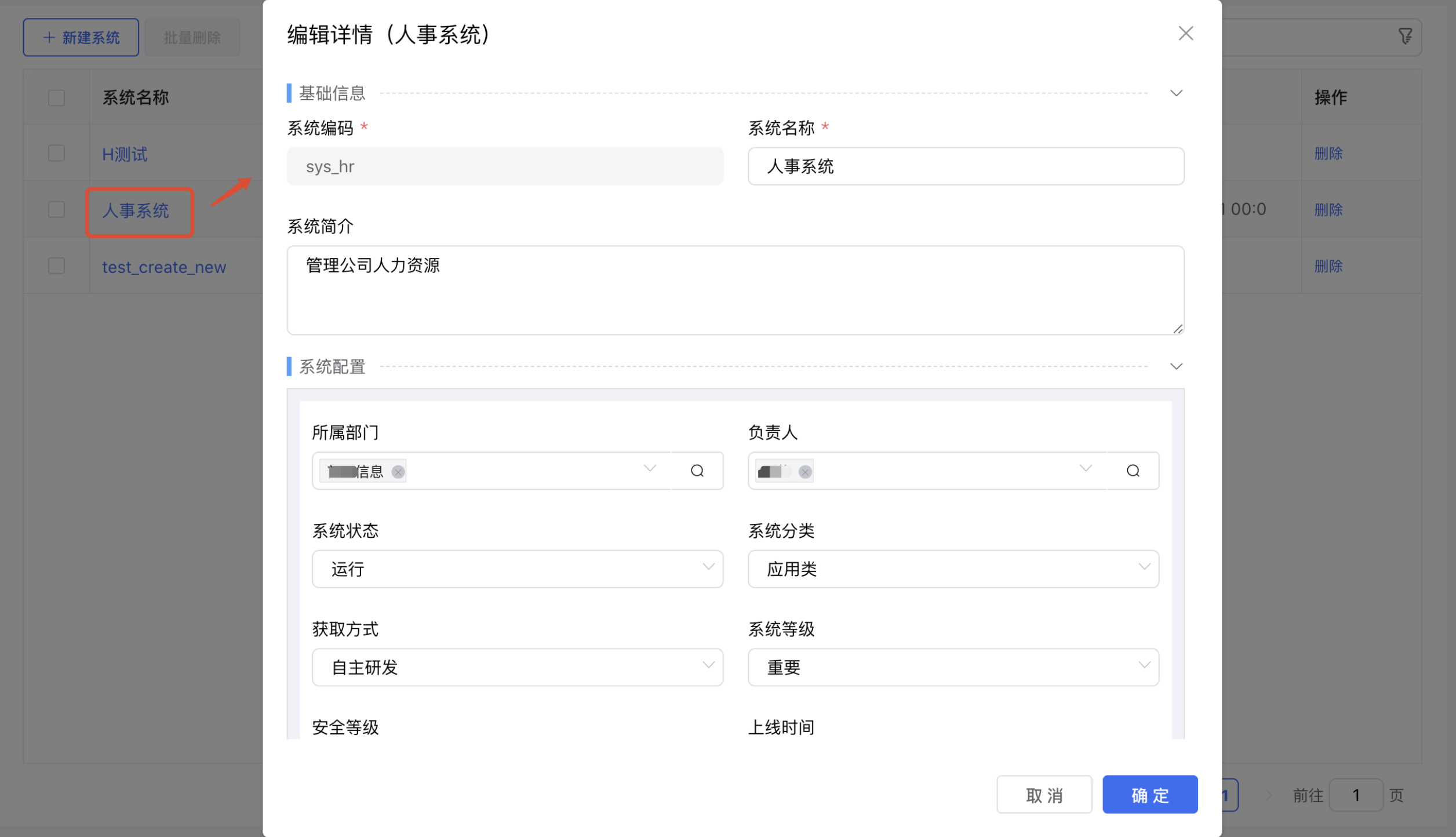Close the 编辑详情 dialog
The height and width of the screenshot is (837, 1456).
(x=1186, y=33)
